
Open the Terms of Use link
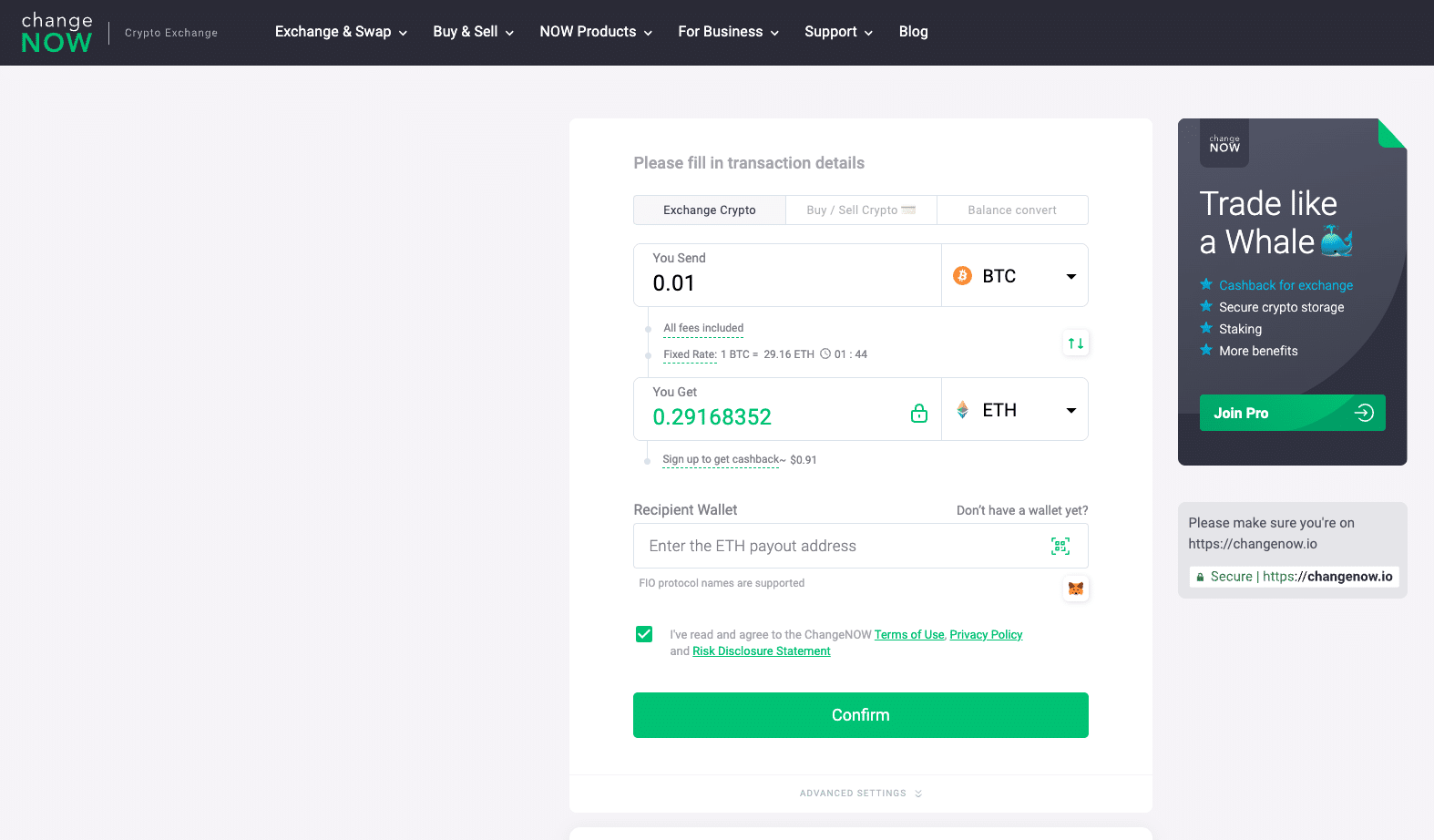(x=909, y=635)
